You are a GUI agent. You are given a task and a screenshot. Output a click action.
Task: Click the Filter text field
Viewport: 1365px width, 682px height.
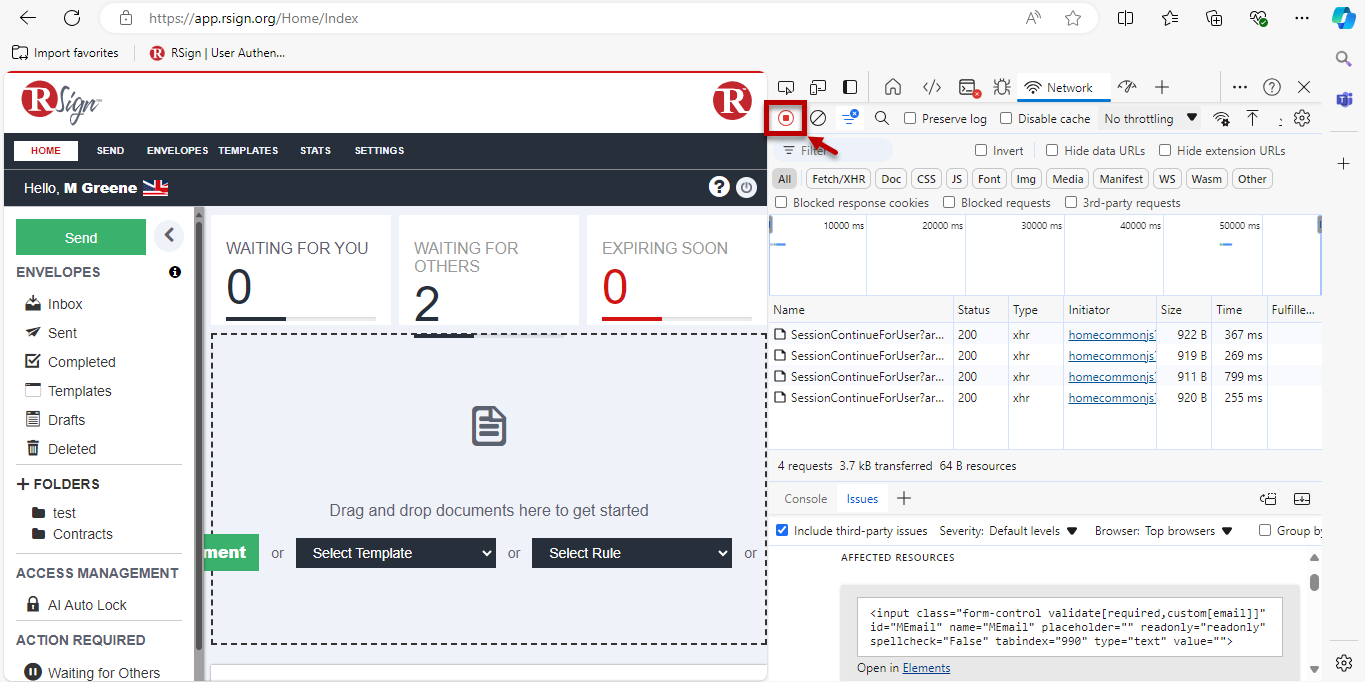tap(832, 150)
